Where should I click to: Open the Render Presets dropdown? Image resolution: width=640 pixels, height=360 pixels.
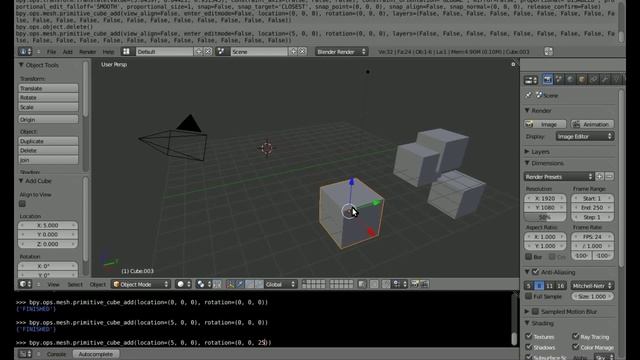point(559,176)
